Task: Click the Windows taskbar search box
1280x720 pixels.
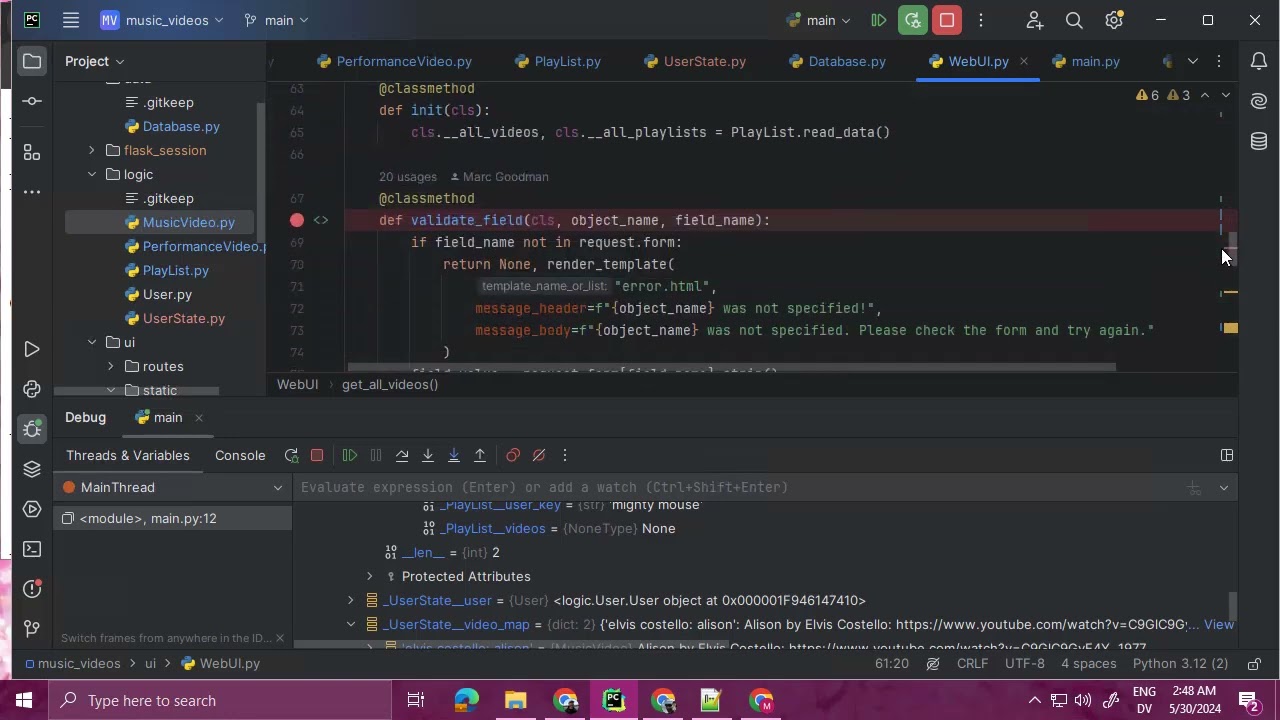Action: [x=220, y=700]
